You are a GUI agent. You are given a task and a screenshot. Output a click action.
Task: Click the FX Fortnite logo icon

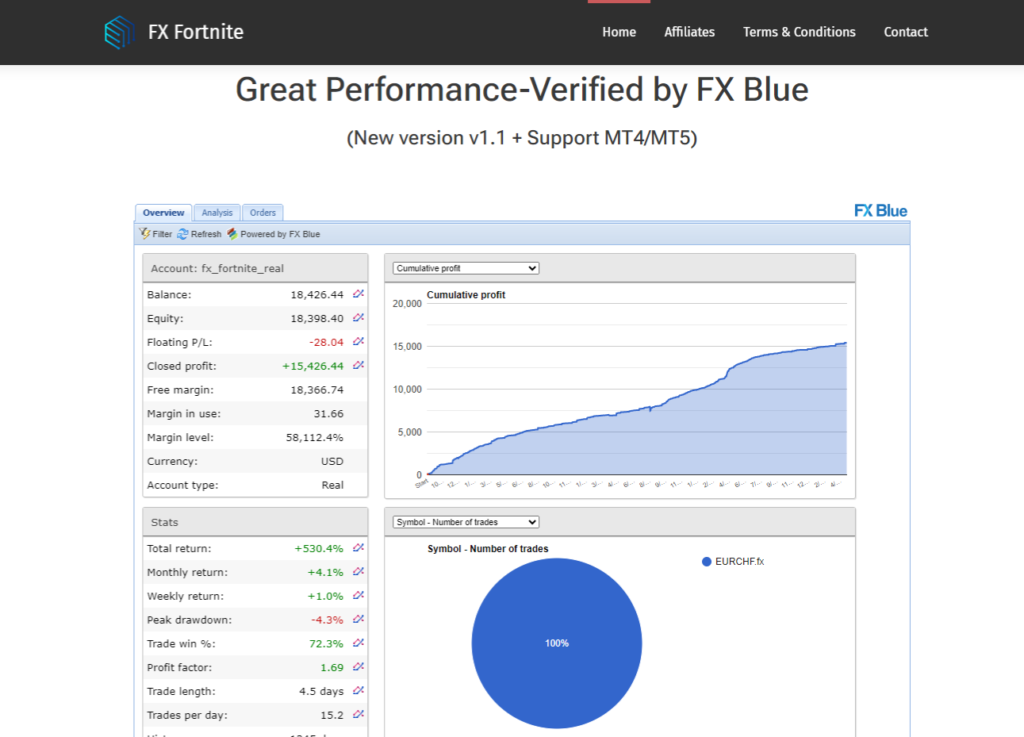point(120,32)
